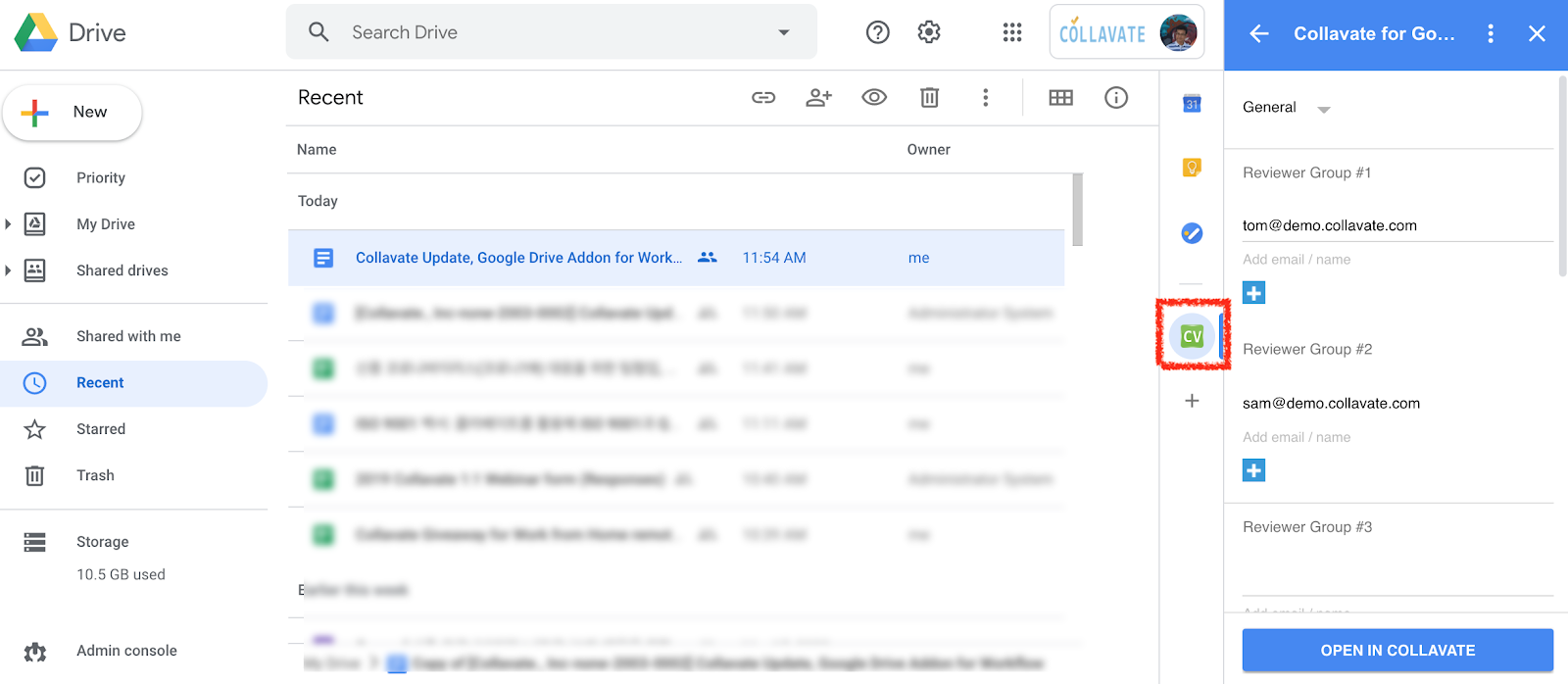
Task: Click the New button
Action: (73, 112)
